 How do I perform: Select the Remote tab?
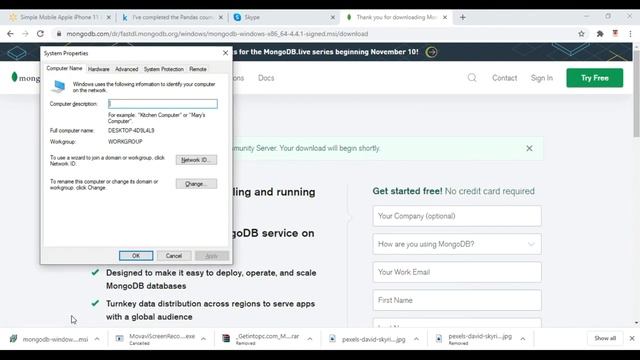tap(198, 69)
